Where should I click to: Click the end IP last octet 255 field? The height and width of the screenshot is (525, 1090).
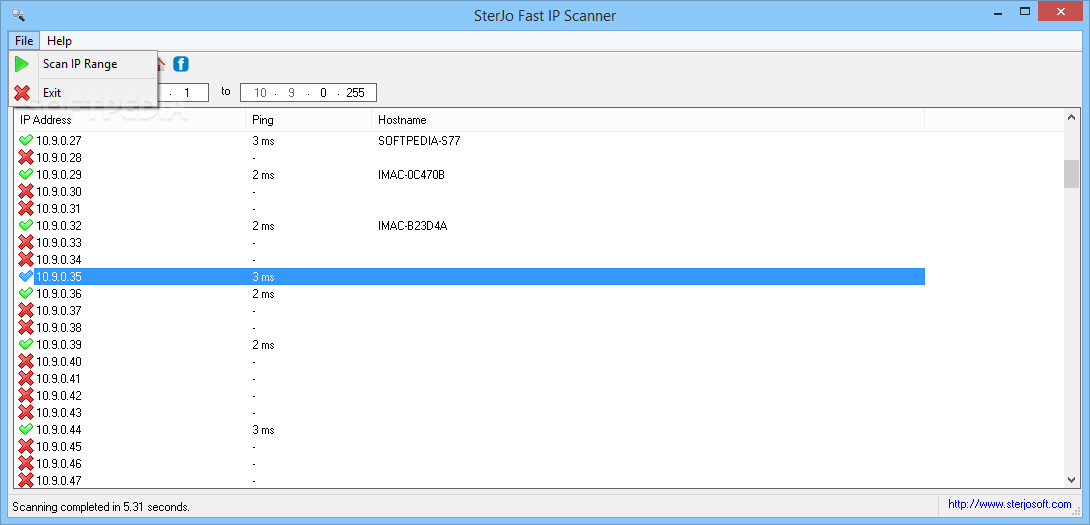point(355,92)
